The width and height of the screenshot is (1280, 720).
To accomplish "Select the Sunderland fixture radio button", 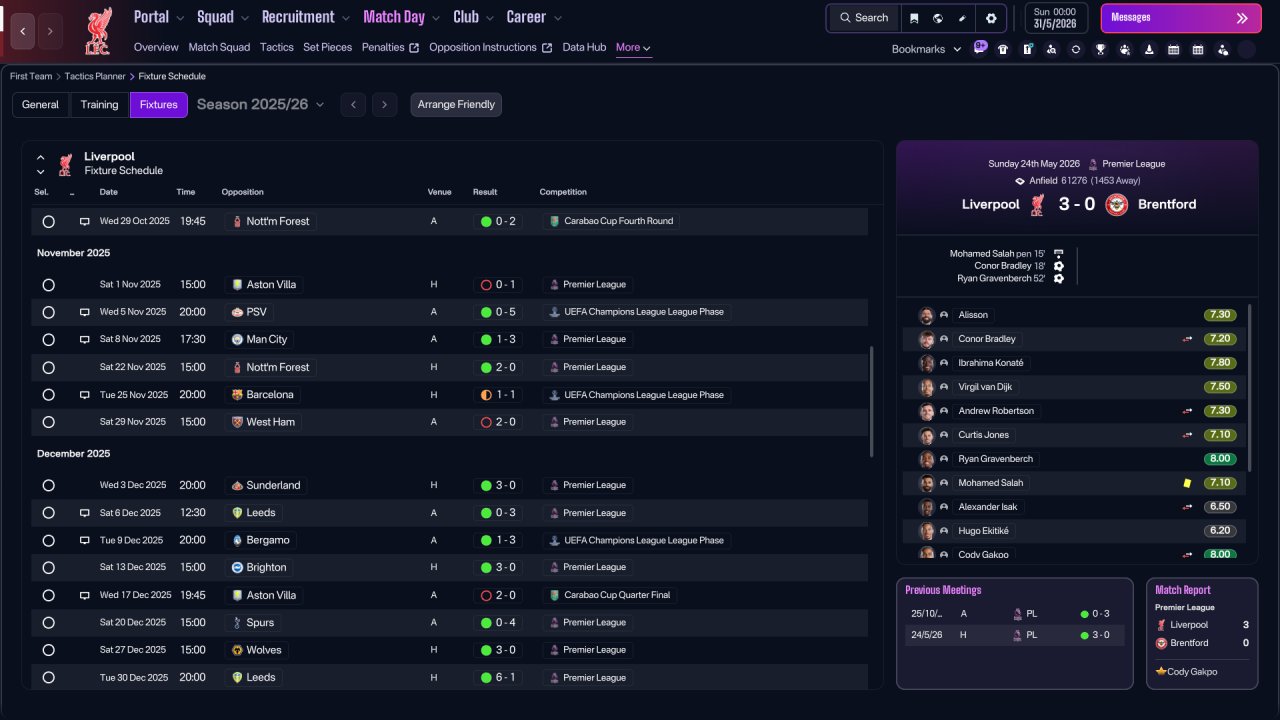I will coord(48,485).
